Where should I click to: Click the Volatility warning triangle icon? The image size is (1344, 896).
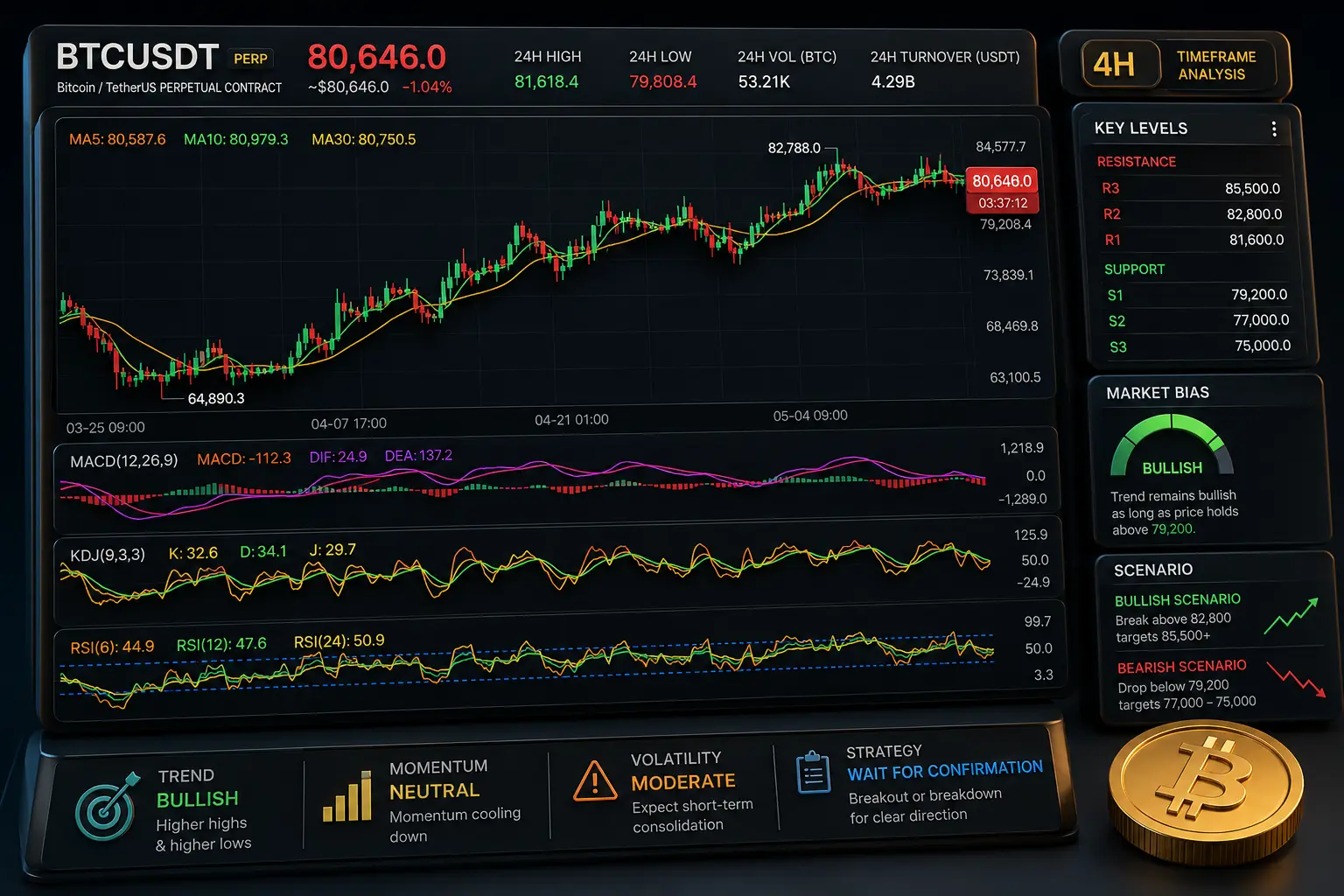pos(595,780)
